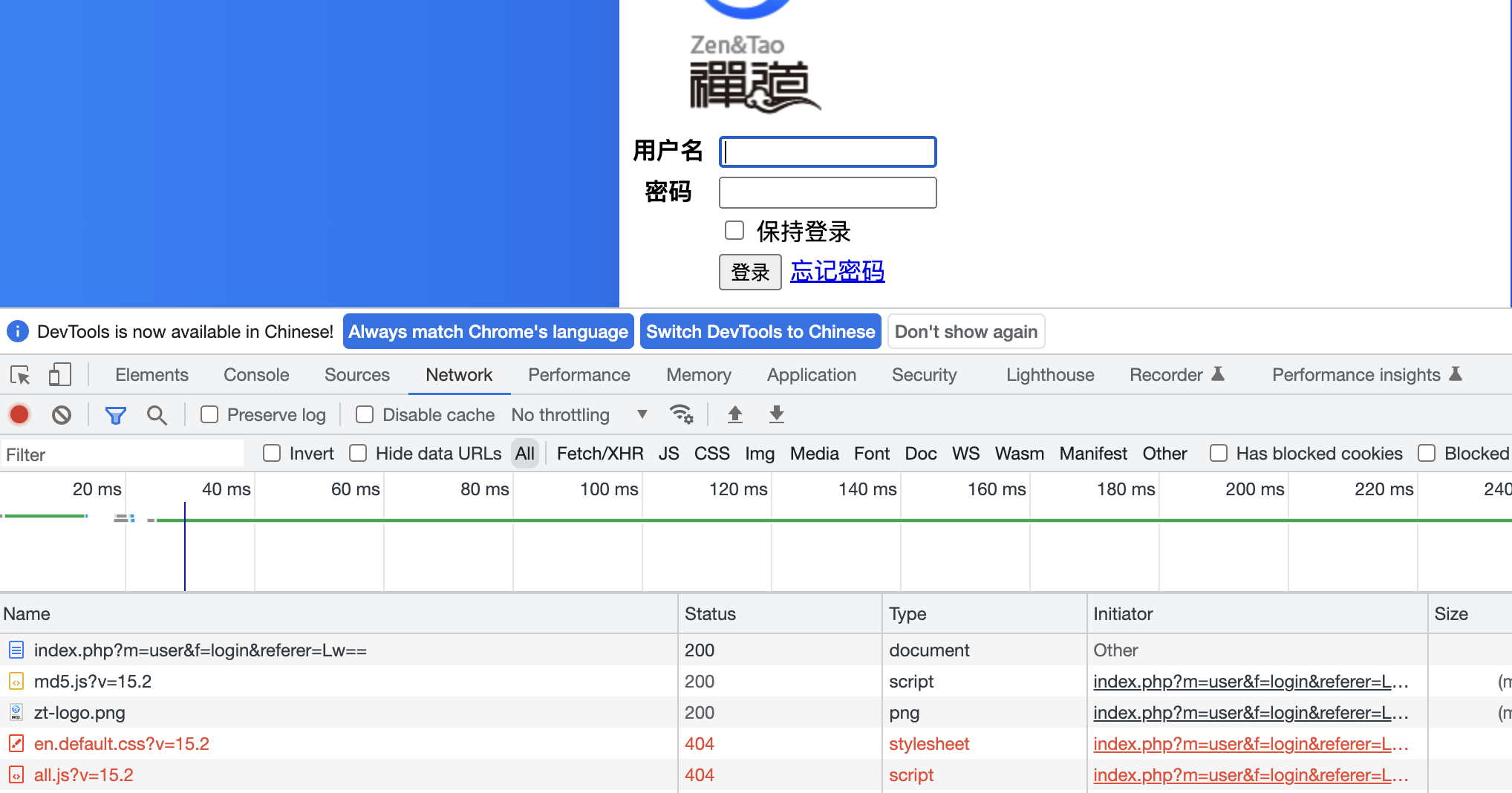Filter requests by Wasm type
The width and height of the screenshot is (1512, 793).
pyautogui.click(x=1020, y=454)
